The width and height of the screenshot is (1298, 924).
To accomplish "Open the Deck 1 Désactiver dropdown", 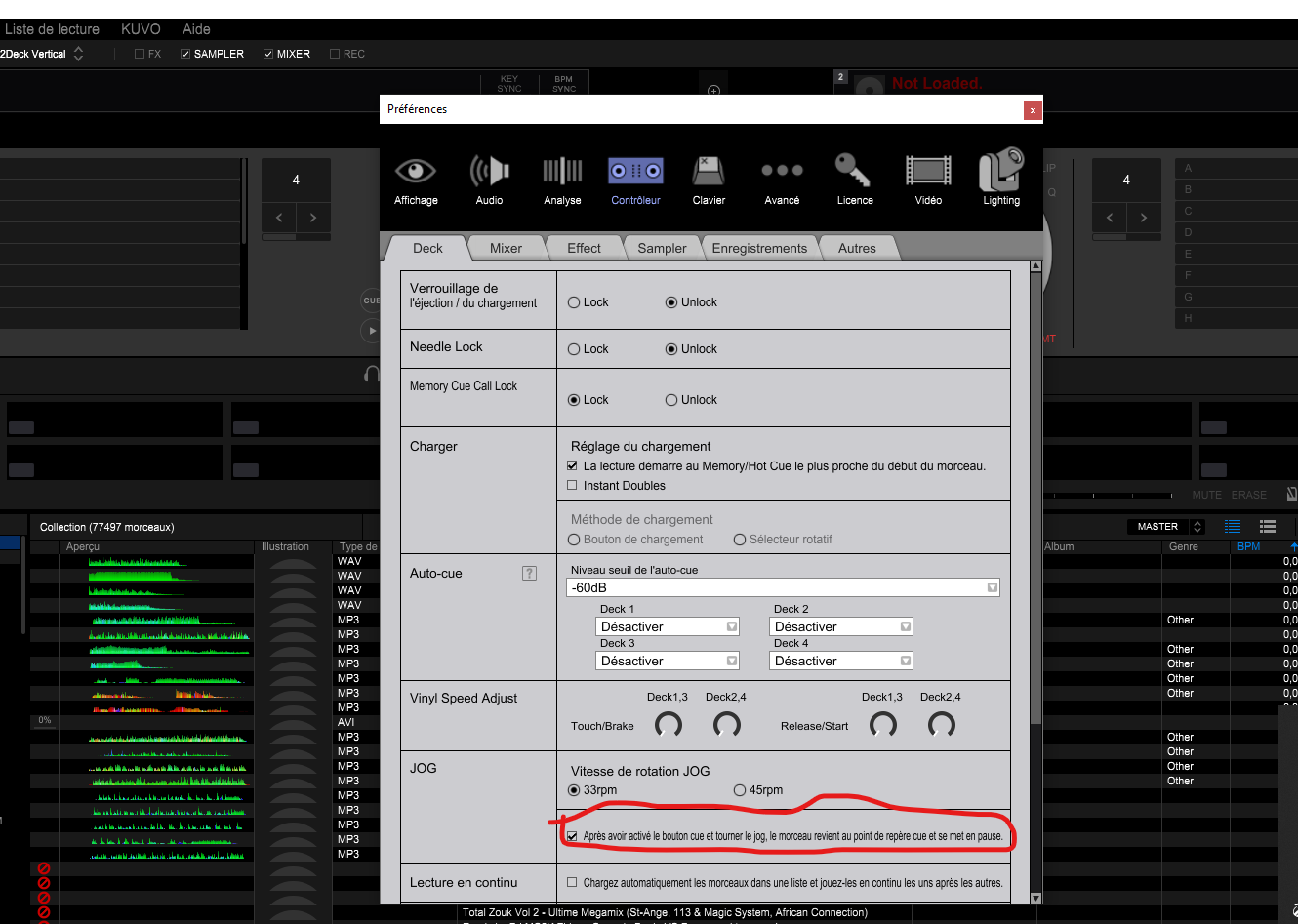I will point(731,626).
